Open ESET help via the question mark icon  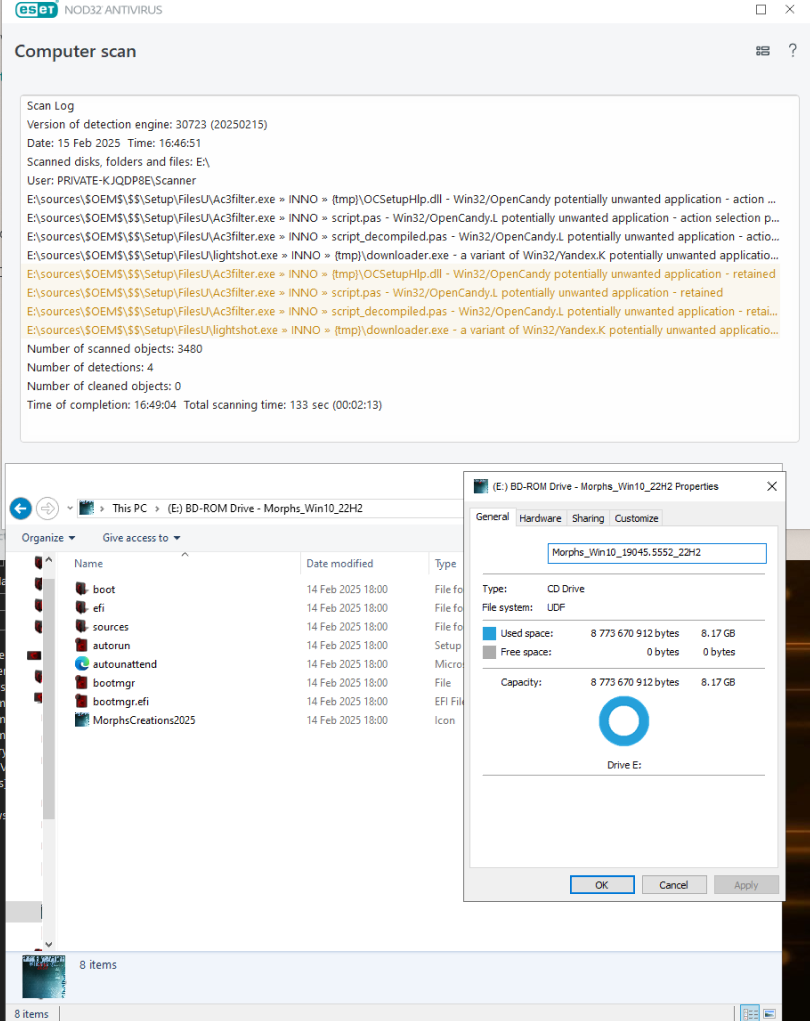point(792,50)
